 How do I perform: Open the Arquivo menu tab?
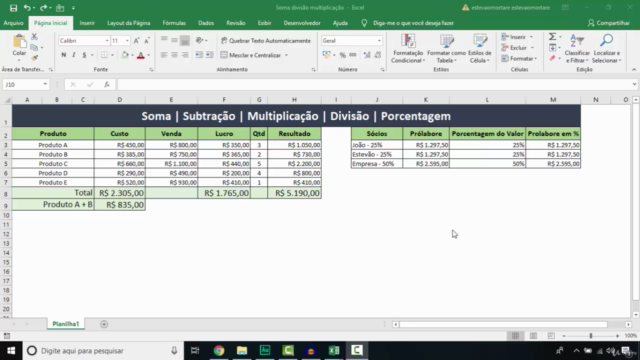tap(13, 23)
